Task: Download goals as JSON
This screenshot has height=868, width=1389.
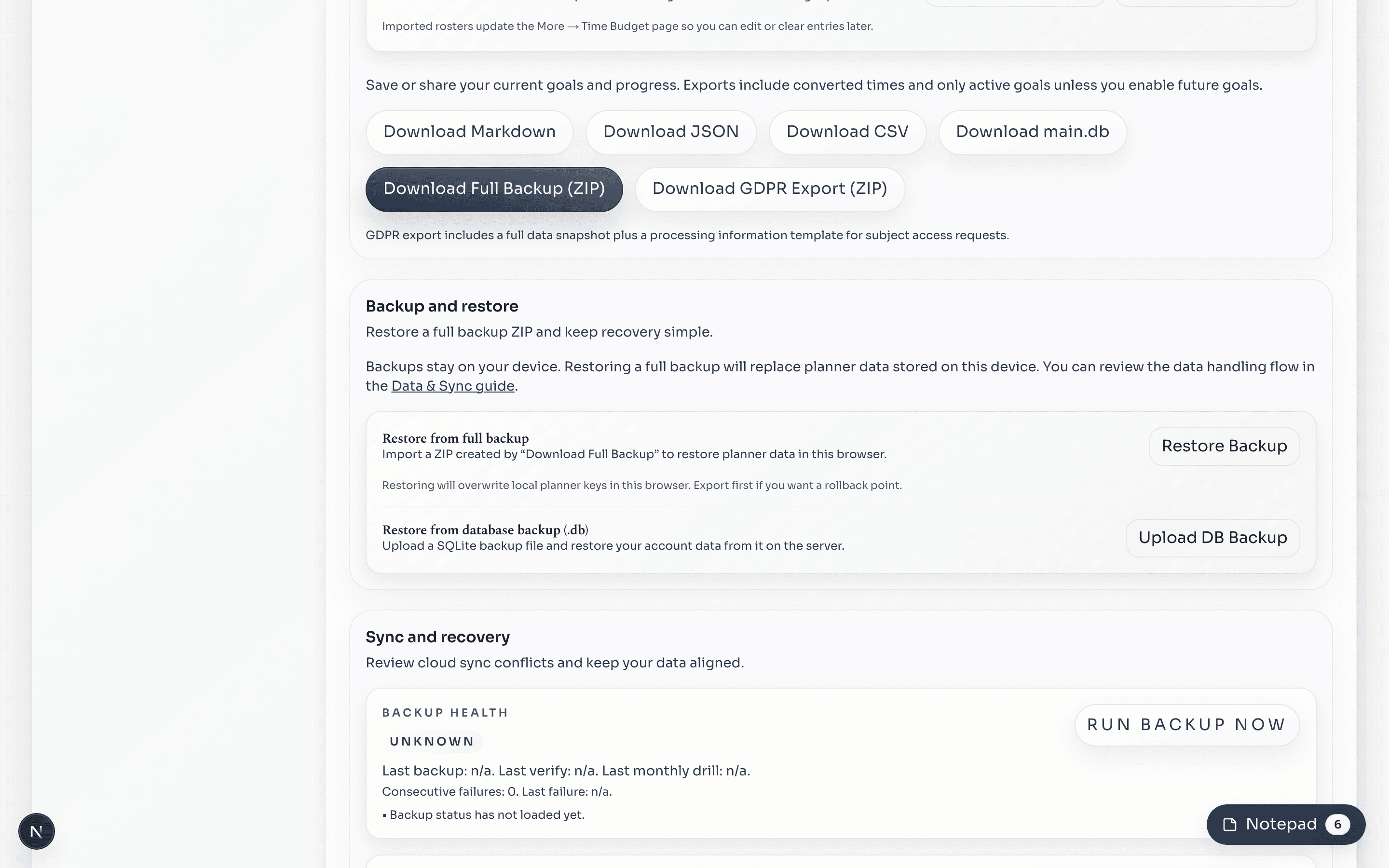Action: [671, 132]
